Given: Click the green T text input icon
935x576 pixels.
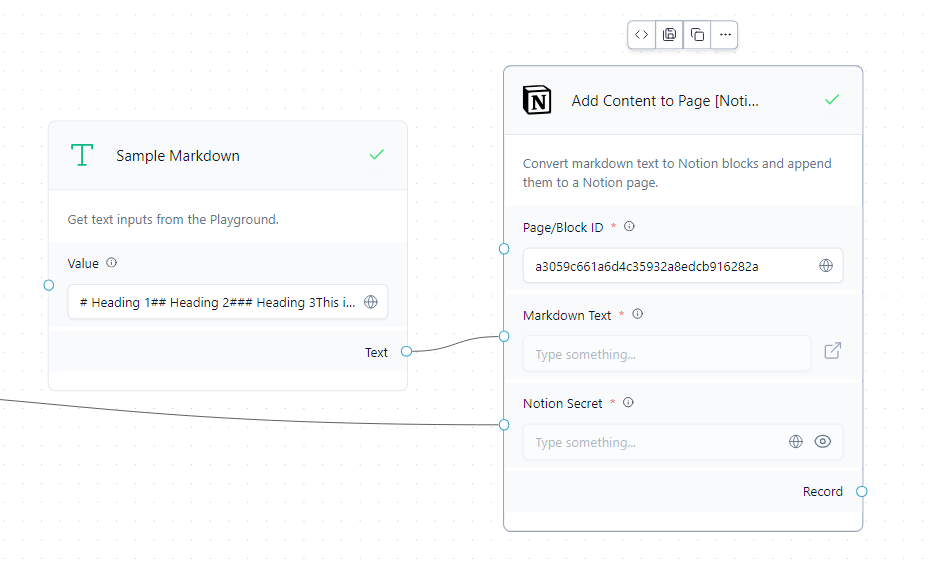Looking at the screenshot, I should (81, 155).
